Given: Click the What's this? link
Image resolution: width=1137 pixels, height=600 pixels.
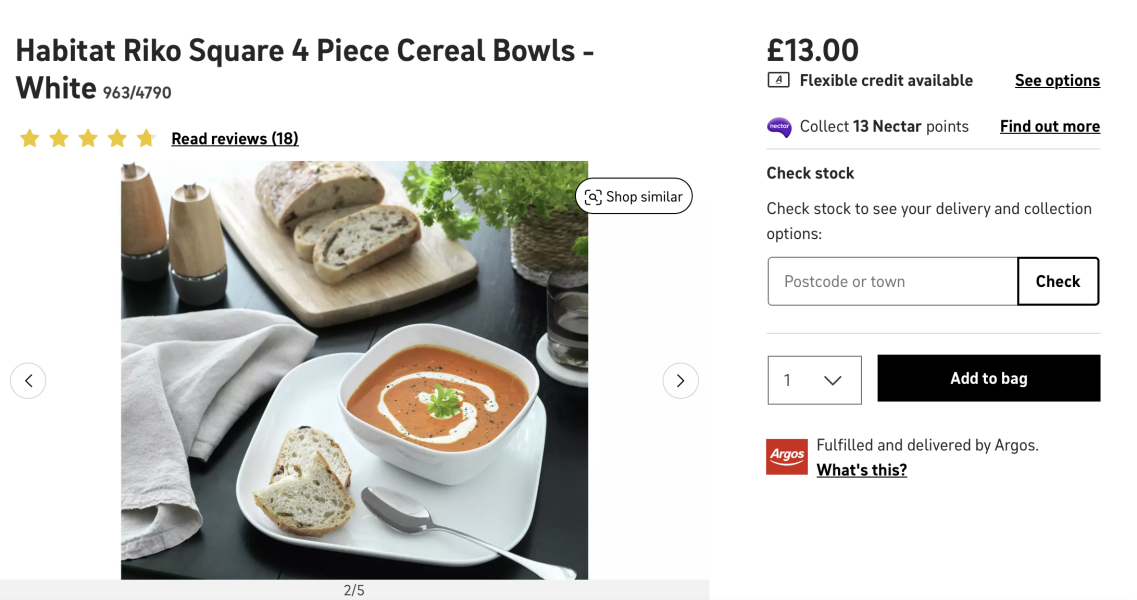Looking at the screenshot, I should [861, 469].
